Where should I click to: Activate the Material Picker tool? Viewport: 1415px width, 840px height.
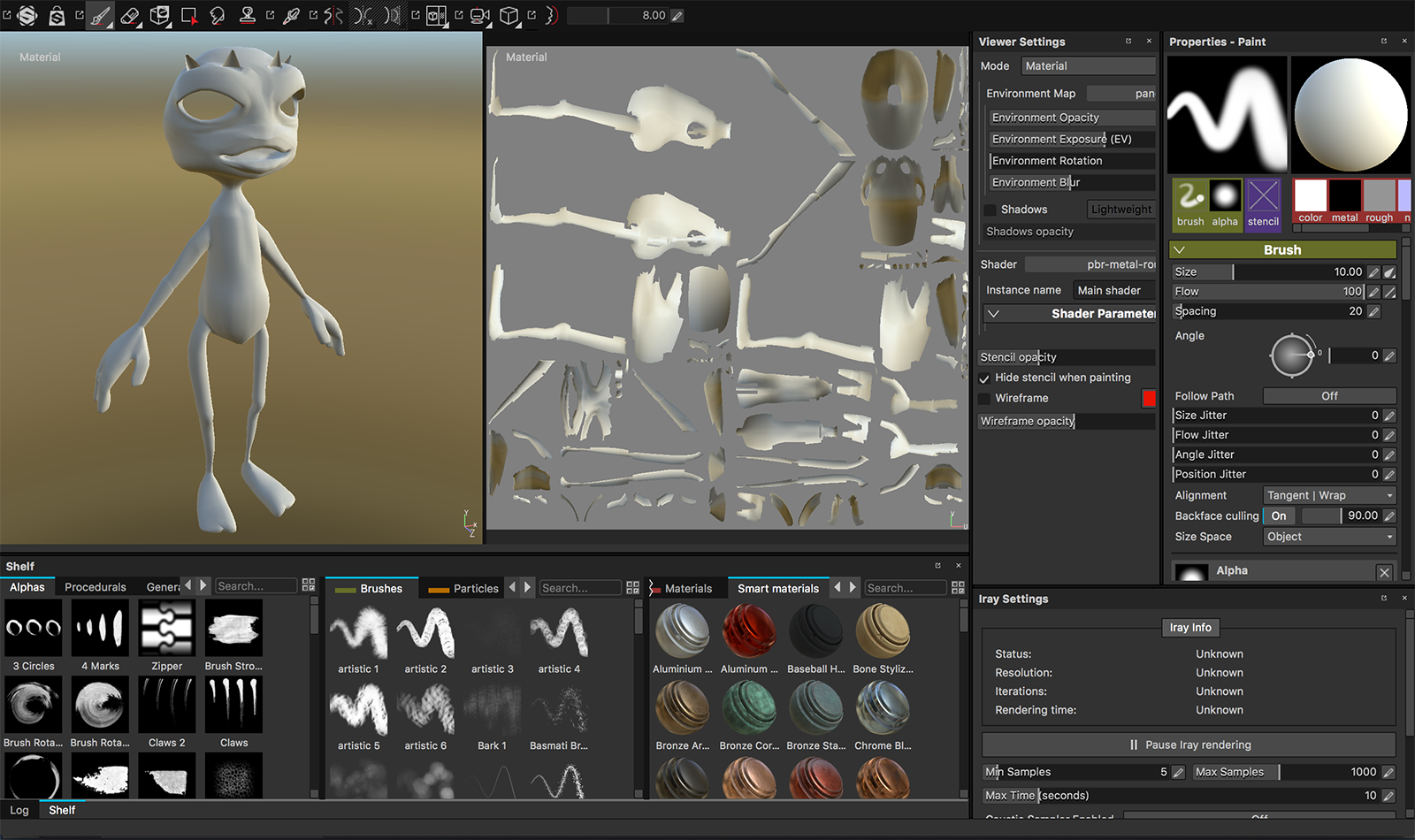[290, 15]
